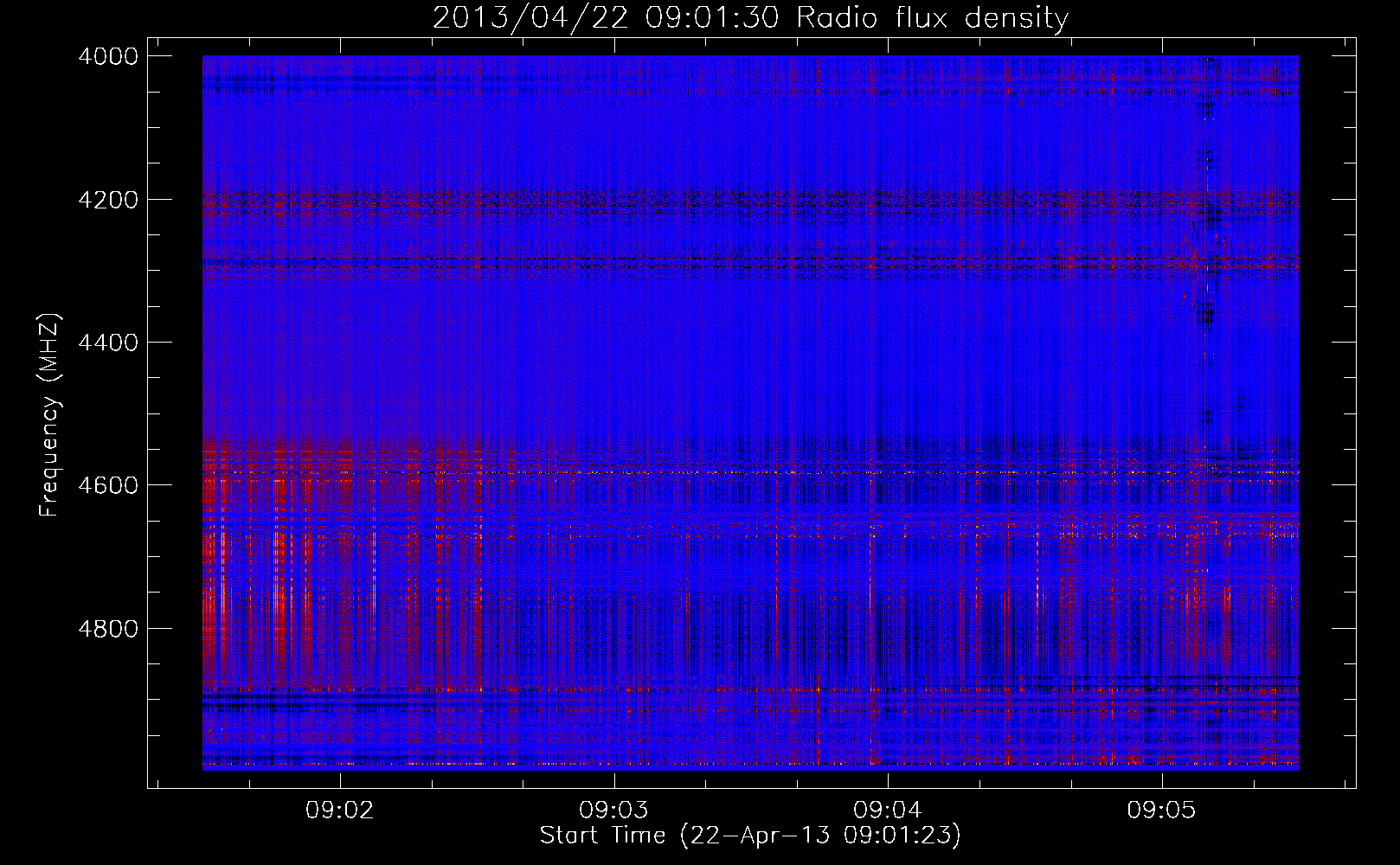Viewport: 1400px width, 865px height.
Task: Click the 09:02 time tick label
Action: pos(340,811)
